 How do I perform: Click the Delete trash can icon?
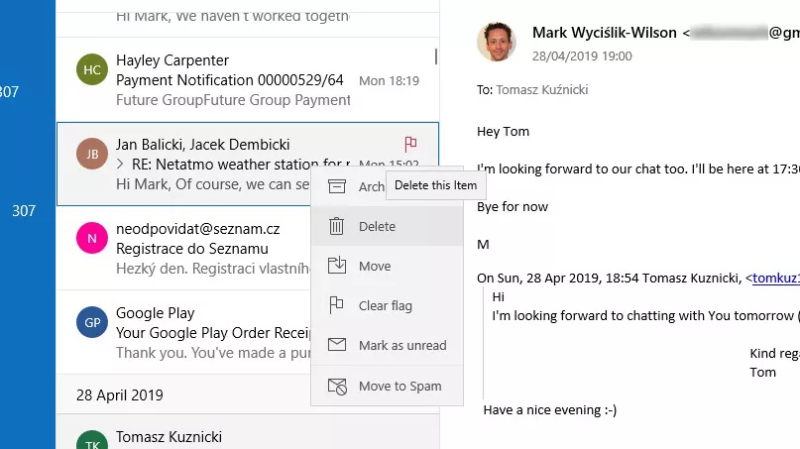337,226
